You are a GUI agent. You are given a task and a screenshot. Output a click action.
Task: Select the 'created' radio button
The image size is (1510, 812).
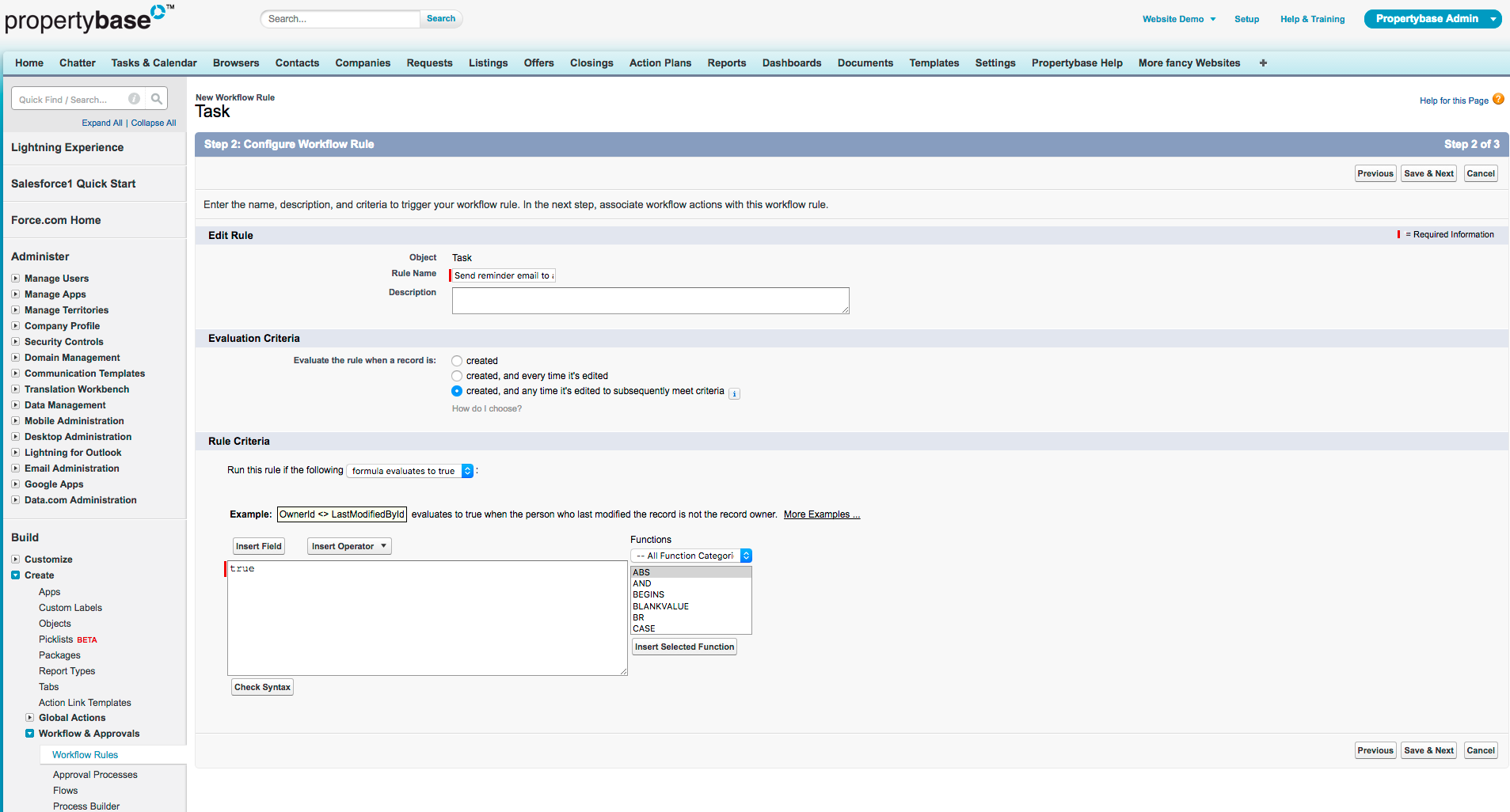click(457, 361)
